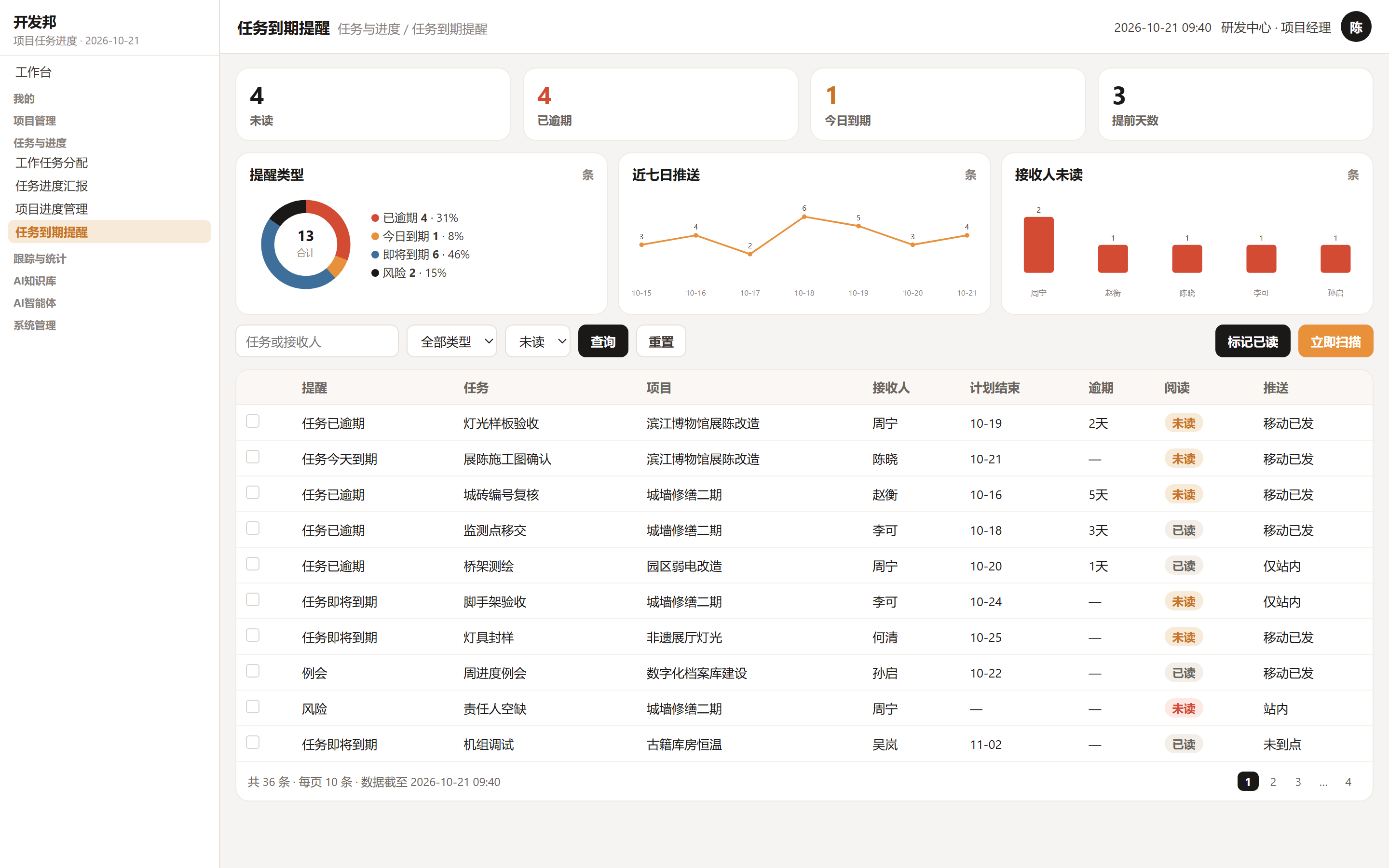Click the 周宁 bar in 接收人未读

pyautogui.click(x=1038, y=244)
